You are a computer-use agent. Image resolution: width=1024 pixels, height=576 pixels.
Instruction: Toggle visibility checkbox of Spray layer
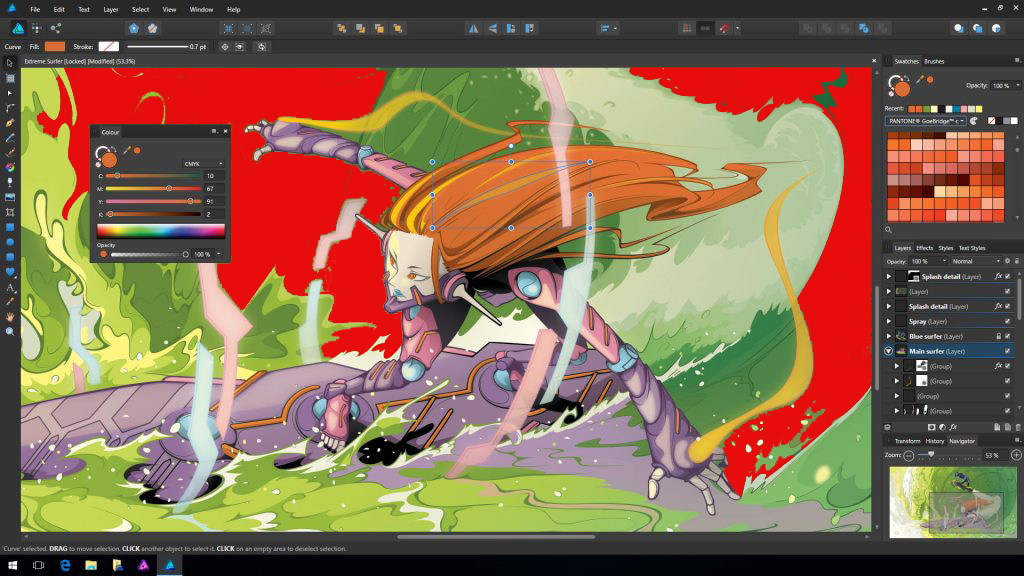pyautogui.click(x=1008, y=321)
